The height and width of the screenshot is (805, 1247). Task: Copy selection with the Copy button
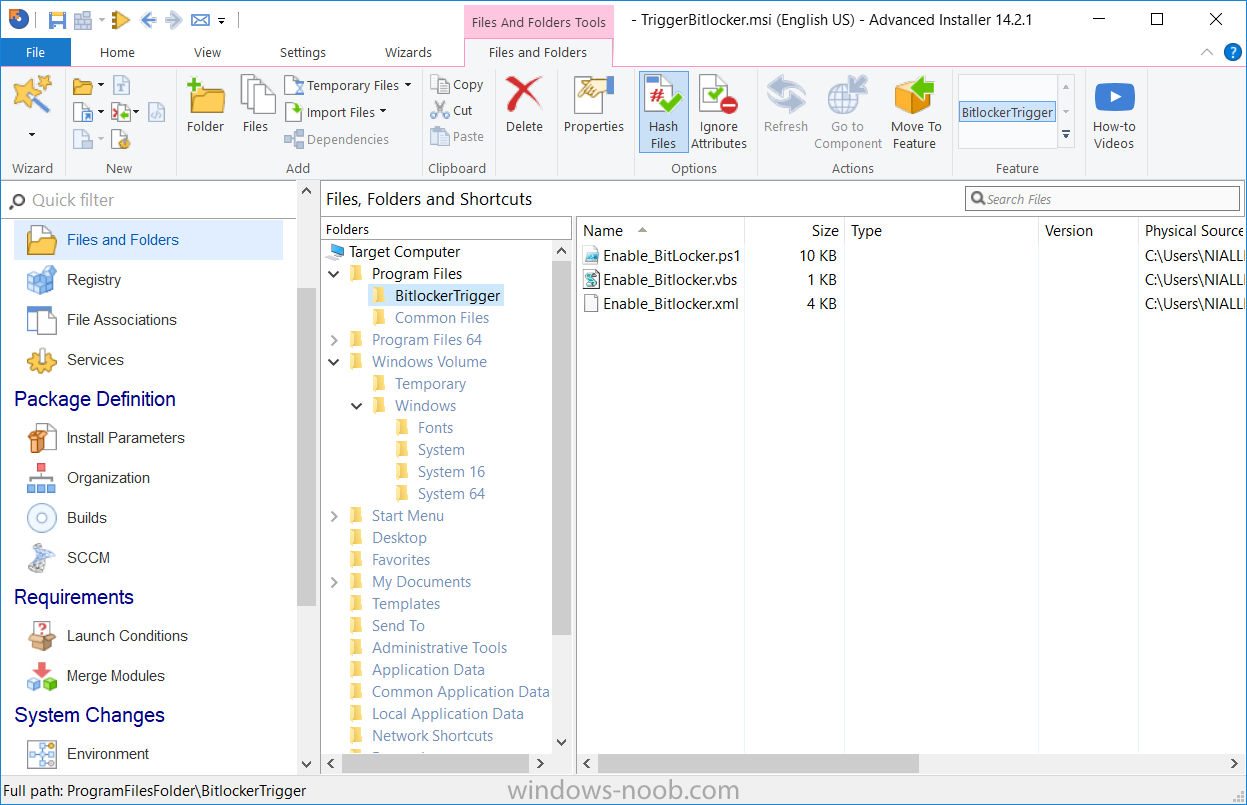tap(456, 85)
